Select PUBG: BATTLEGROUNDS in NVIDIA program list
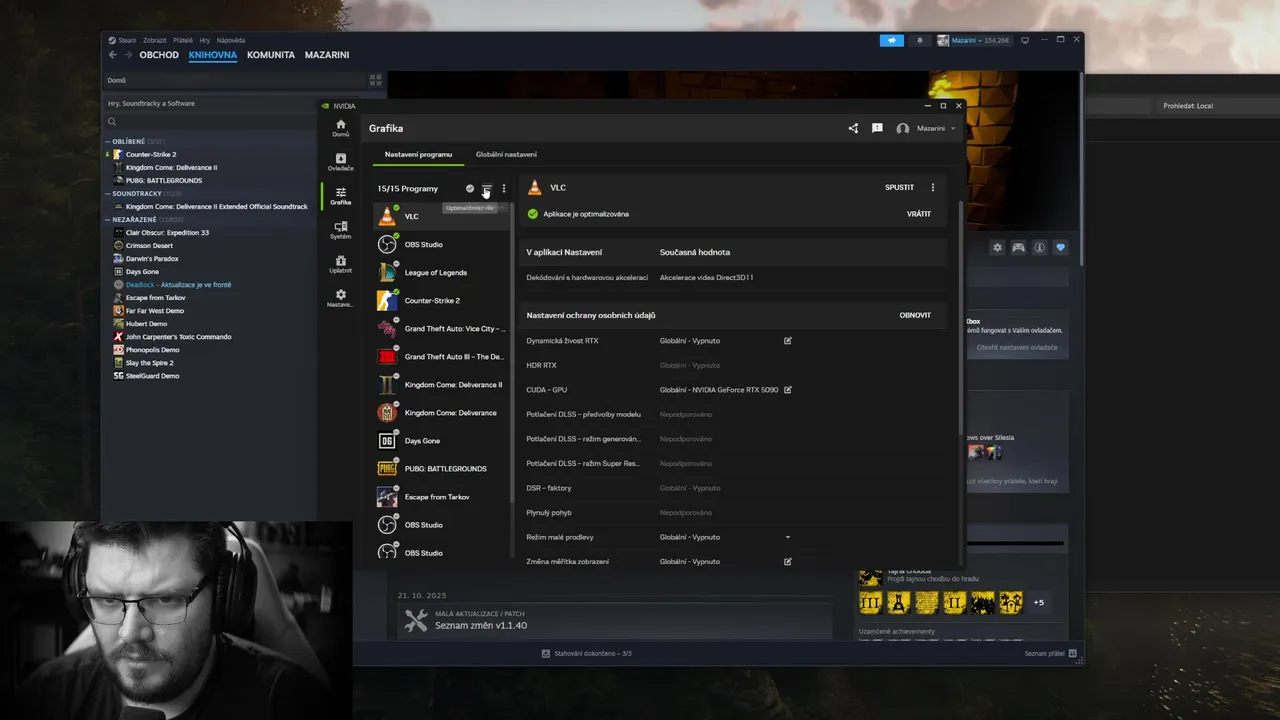Viewport: 1280px width, 720px height. tap(442, 468)
